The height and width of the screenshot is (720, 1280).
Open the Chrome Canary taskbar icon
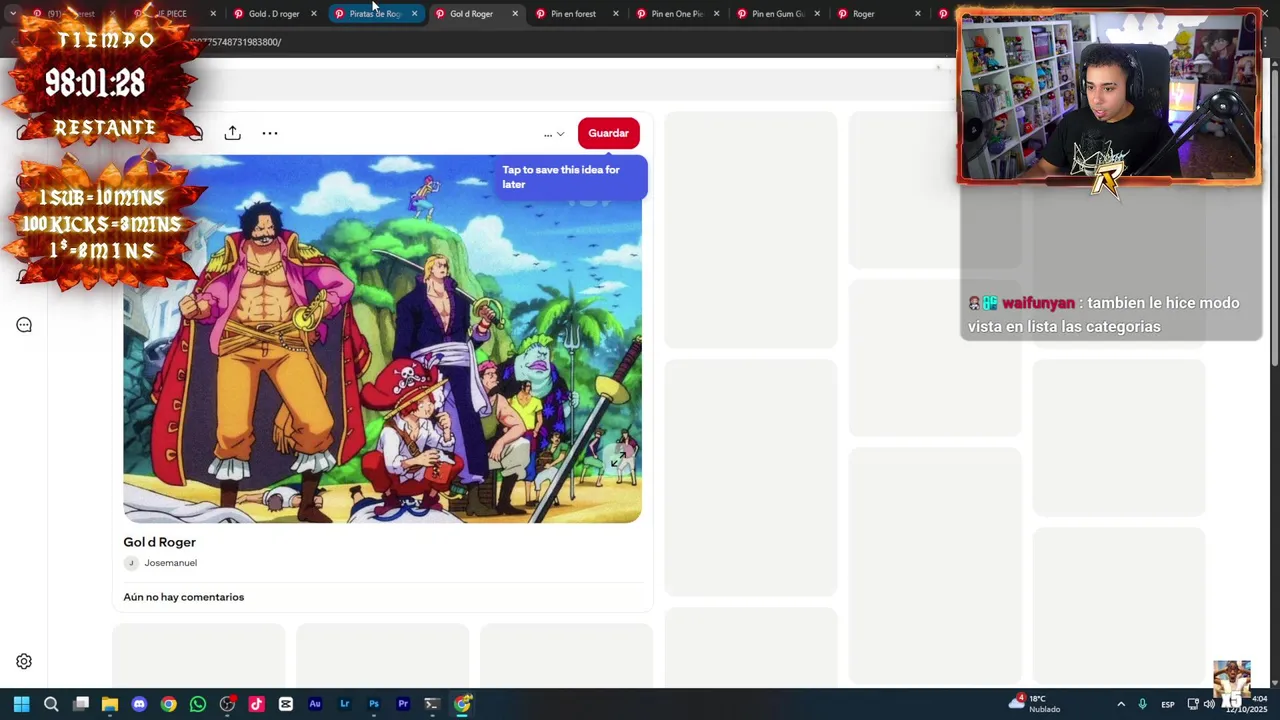462,704
